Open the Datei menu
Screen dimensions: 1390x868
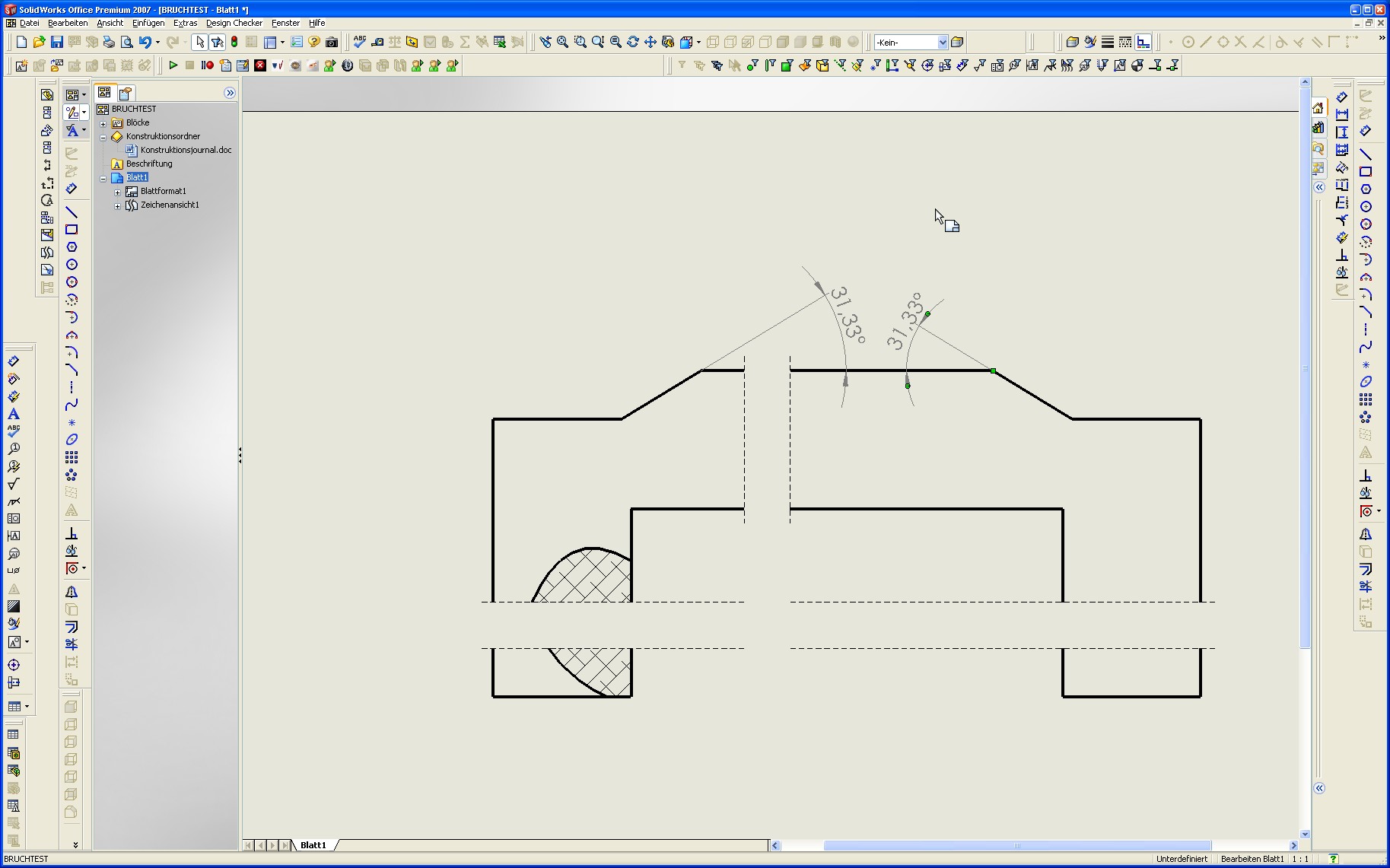point(29,23)
